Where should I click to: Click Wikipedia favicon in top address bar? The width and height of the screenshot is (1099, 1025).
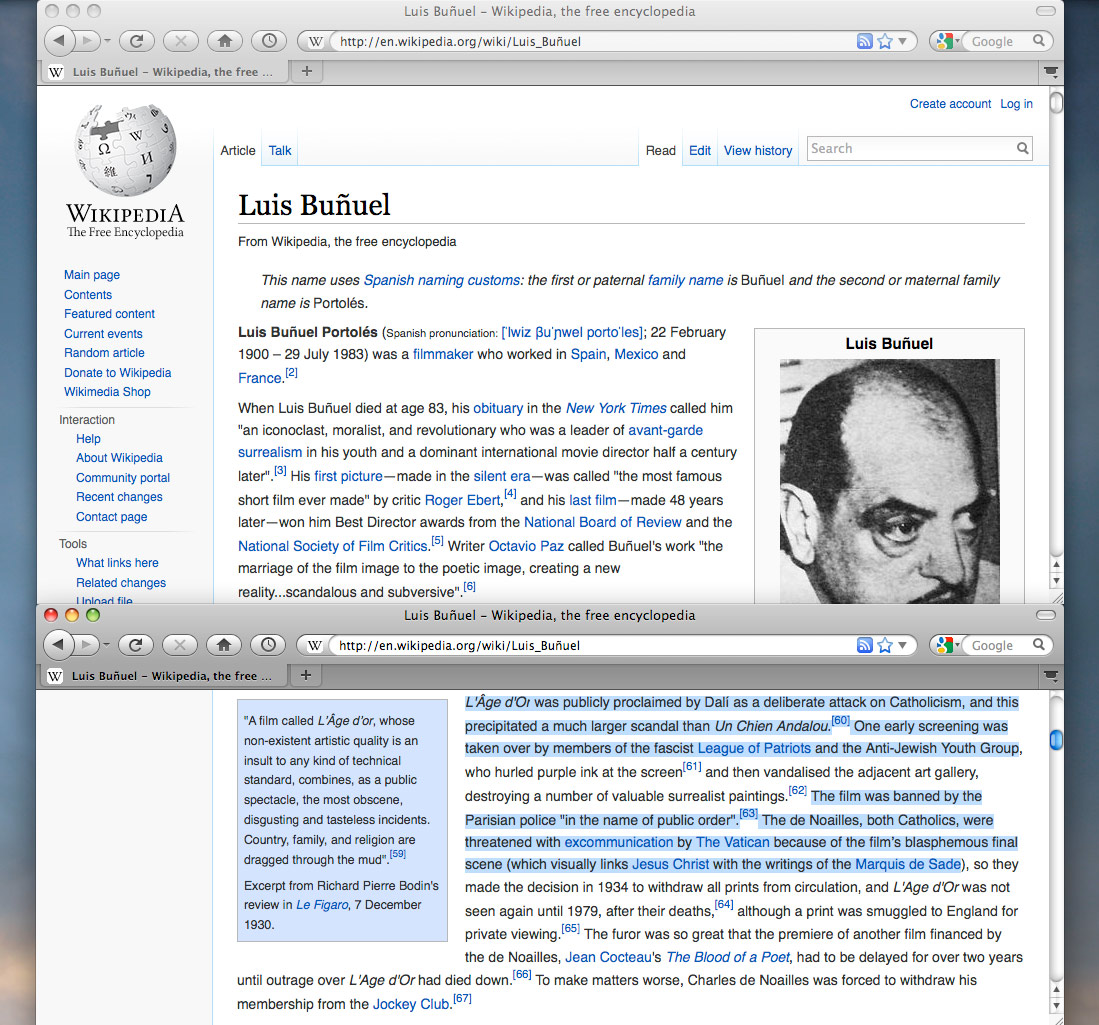315,41
